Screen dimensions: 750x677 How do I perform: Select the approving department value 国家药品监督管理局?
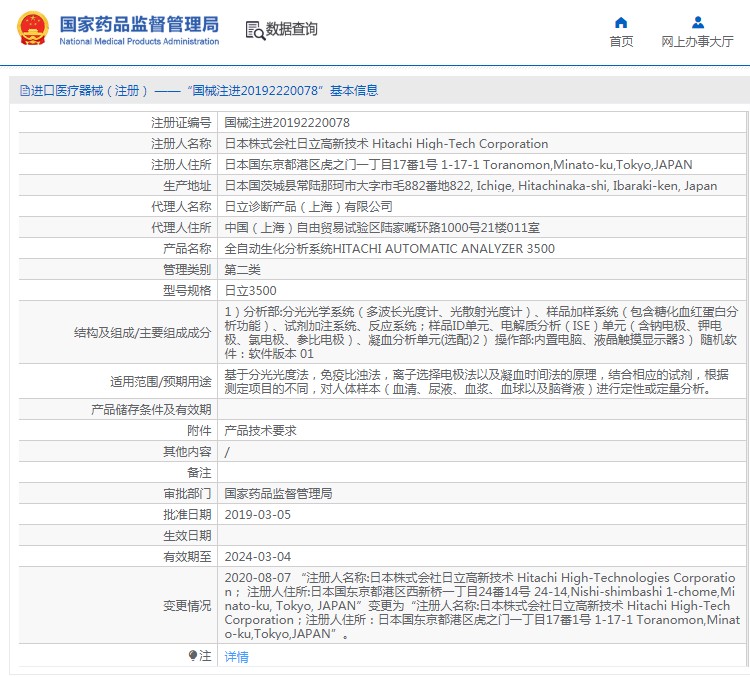[x=278, y=494]
